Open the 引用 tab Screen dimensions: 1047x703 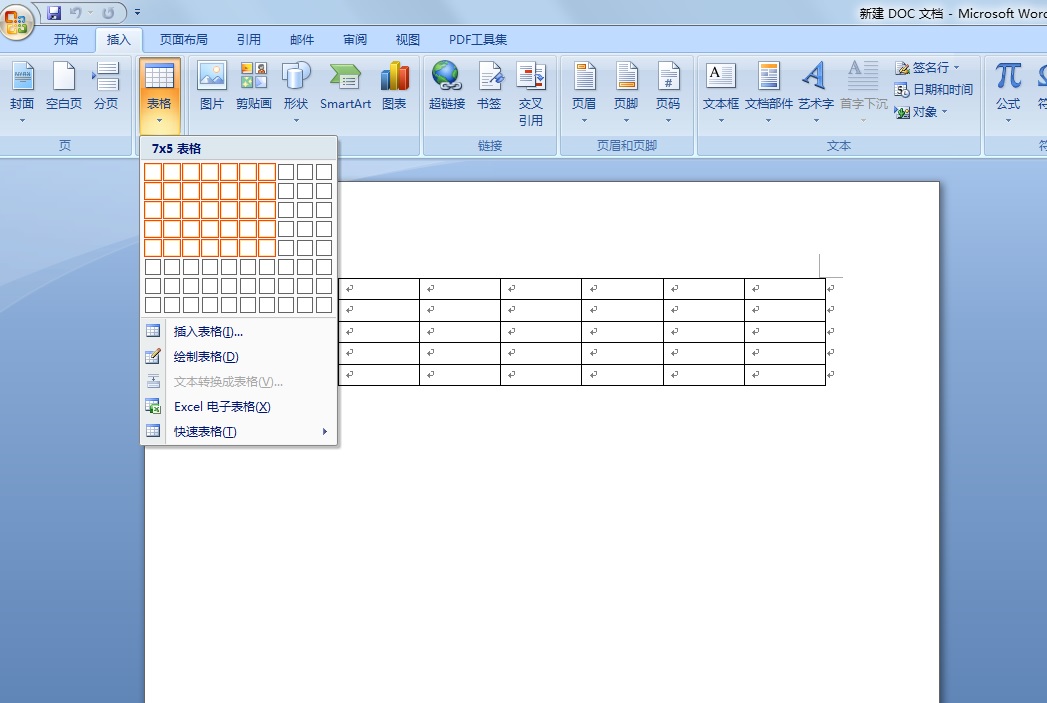[x=248, y=39]
